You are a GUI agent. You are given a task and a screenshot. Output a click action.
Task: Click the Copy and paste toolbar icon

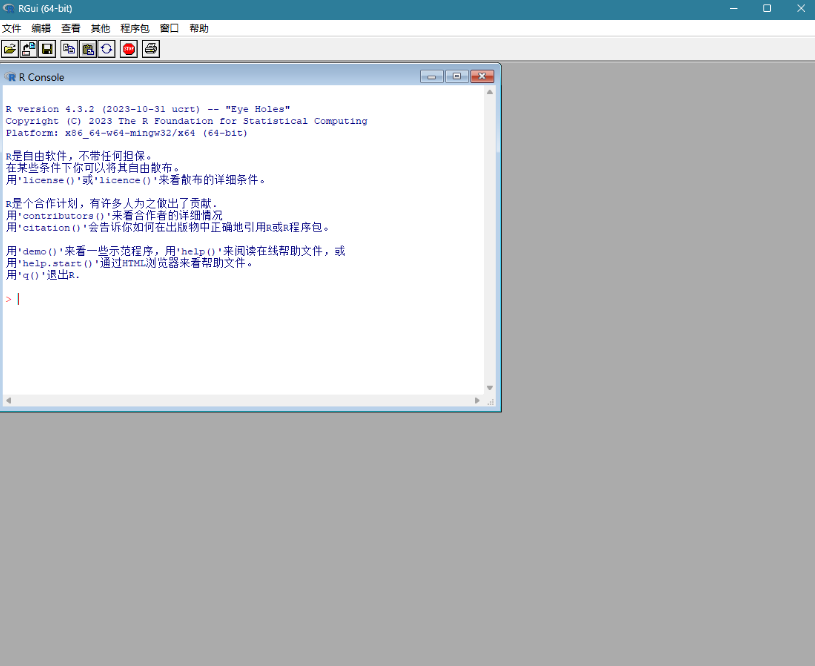pos(107,49)
